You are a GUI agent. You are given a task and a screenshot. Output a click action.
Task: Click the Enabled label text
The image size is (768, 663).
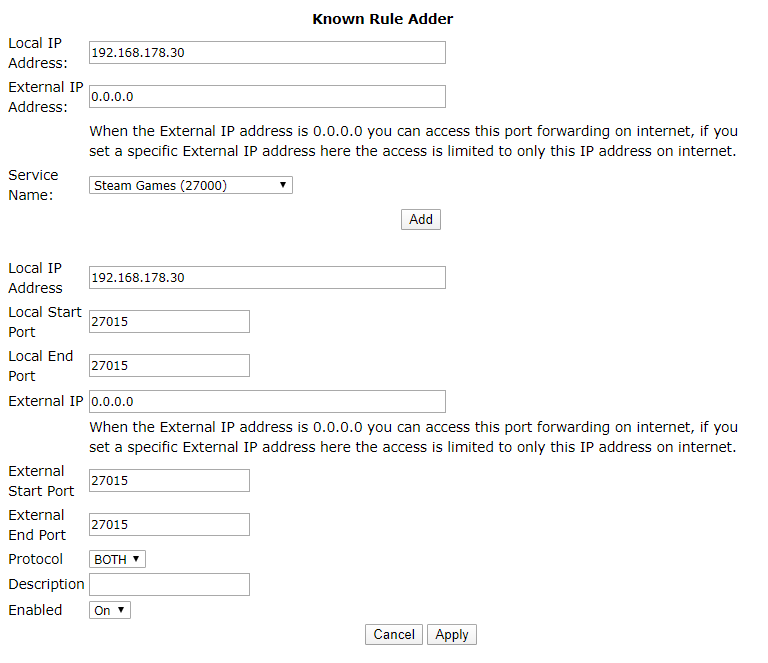[35, 610]
